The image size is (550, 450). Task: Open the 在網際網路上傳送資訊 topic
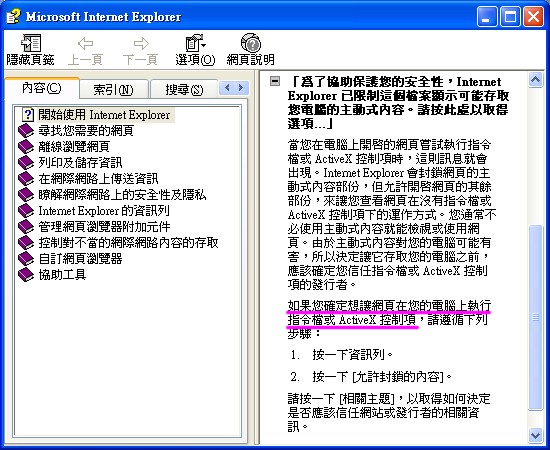click(x=99, y=179)
